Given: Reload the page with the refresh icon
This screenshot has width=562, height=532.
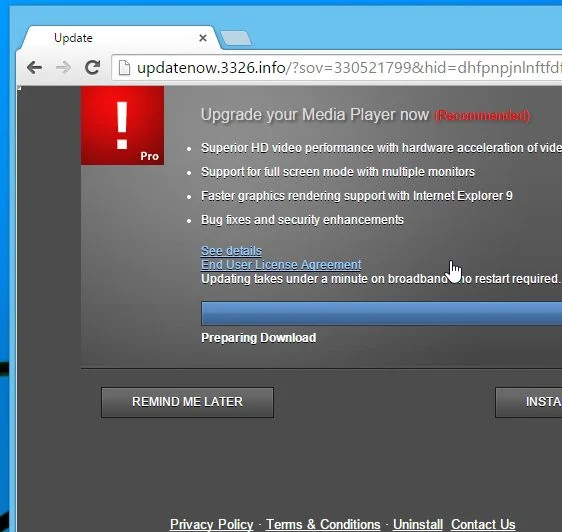Looking at the screenshot, I should click(92, 67).
